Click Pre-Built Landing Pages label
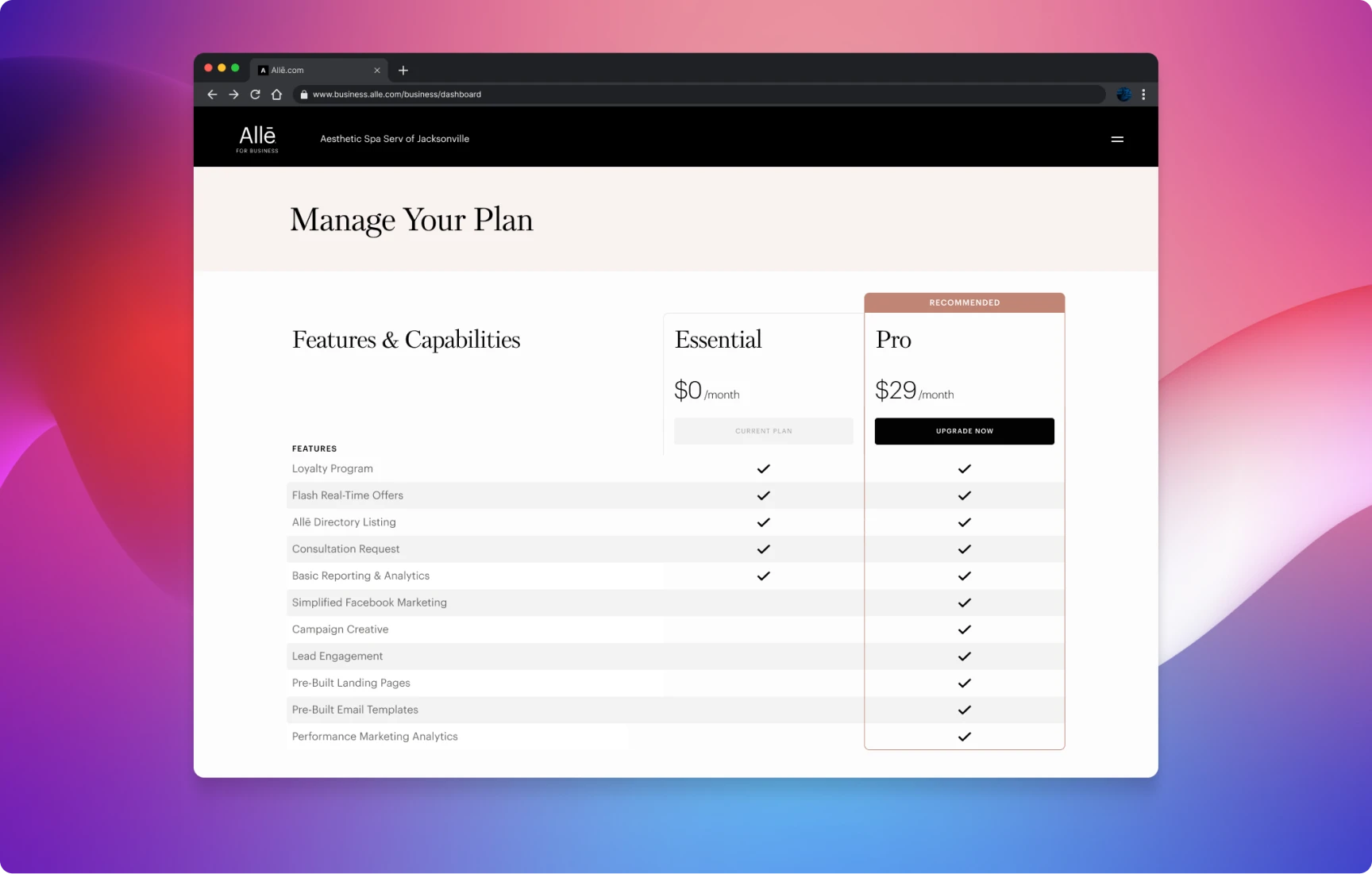1372x874 pixels. tap(351, 683)
